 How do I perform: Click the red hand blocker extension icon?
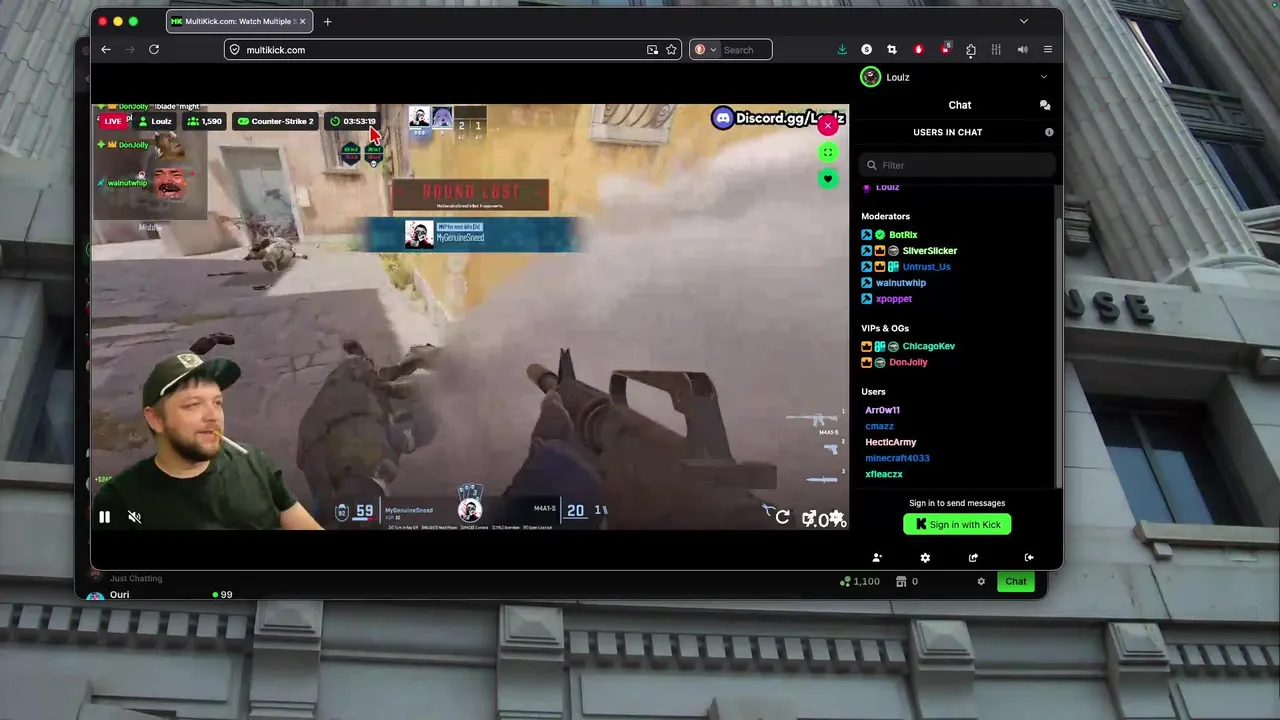click(x=918, y=49)
